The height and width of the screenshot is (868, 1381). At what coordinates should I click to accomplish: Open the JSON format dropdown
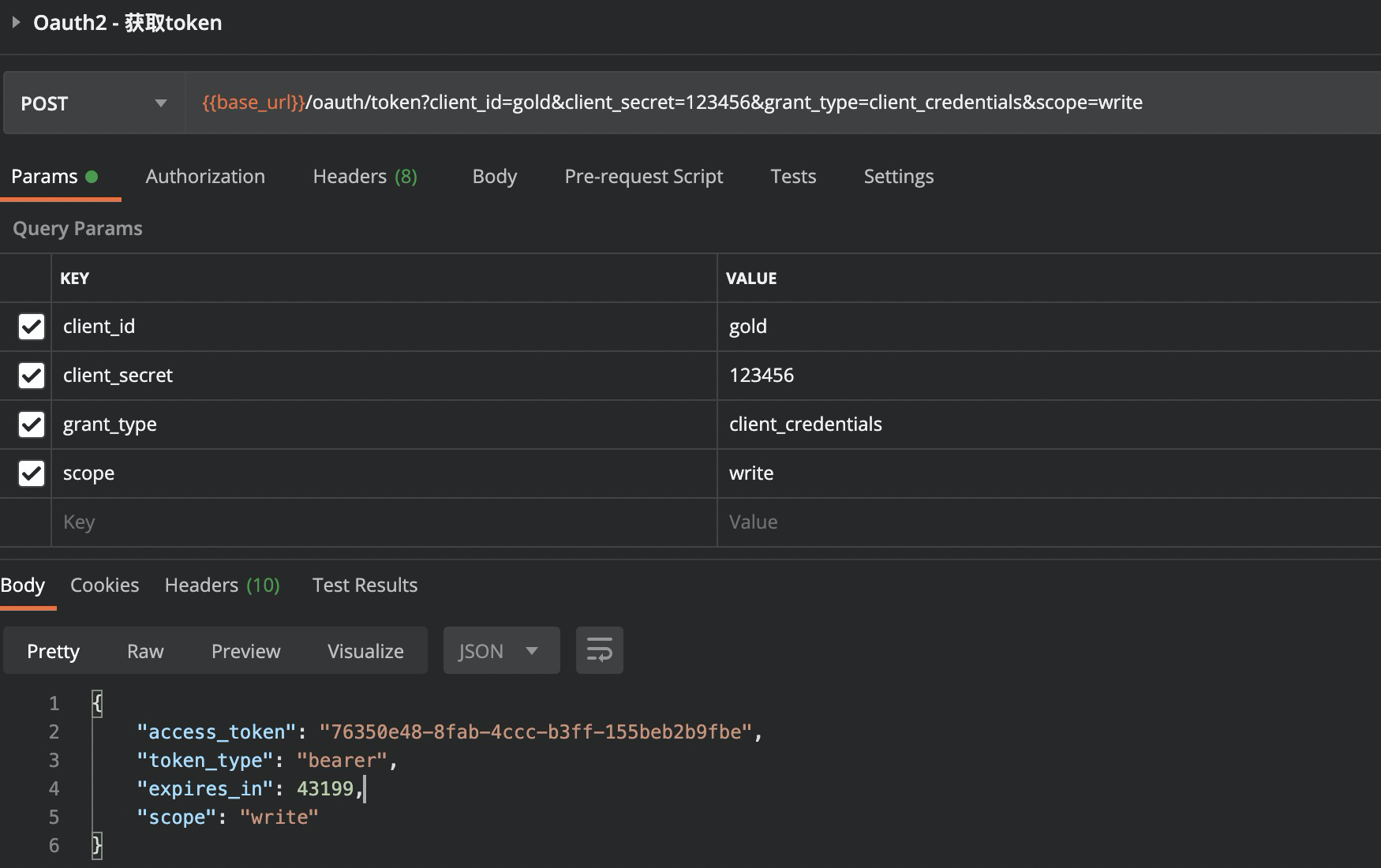click(500, 651)
